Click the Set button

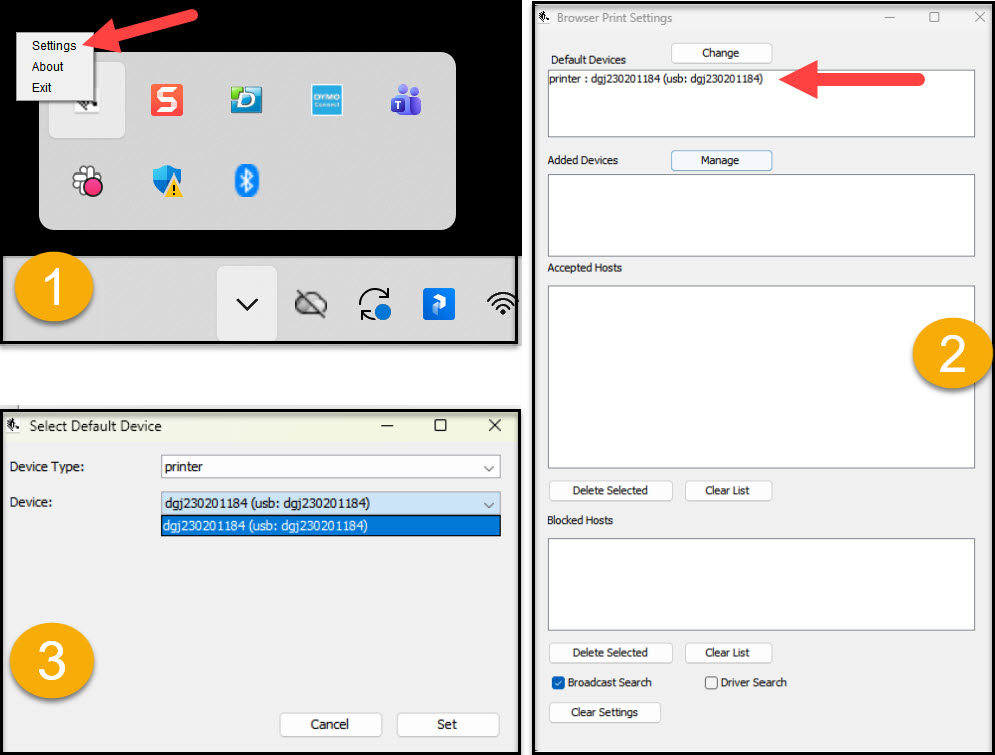[447, 724]
